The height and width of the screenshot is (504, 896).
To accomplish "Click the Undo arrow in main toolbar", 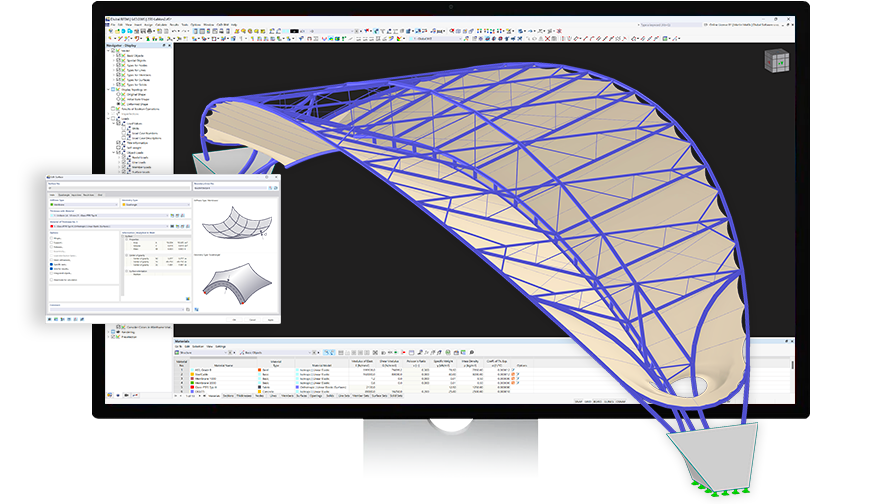I will [174, 31].
